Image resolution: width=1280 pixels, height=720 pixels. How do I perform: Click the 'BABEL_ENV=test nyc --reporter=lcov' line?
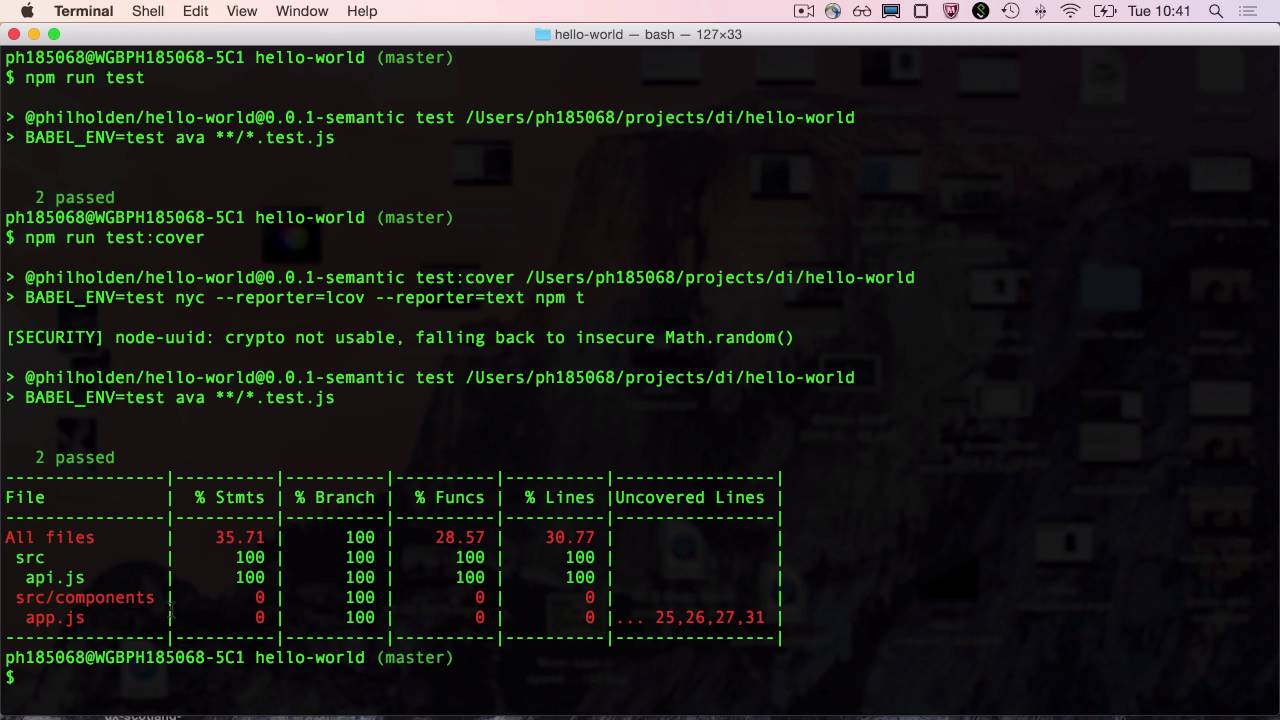pos(295,298)
